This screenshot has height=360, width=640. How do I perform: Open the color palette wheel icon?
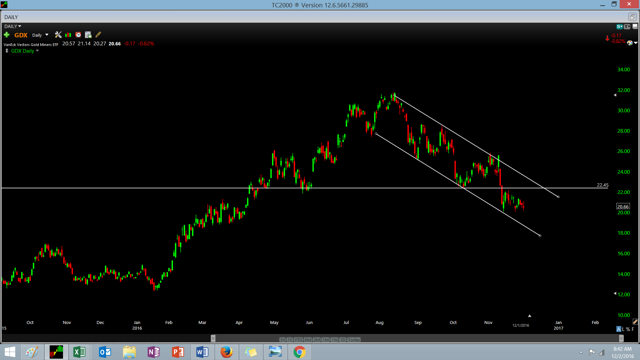(x=630, y=43)
